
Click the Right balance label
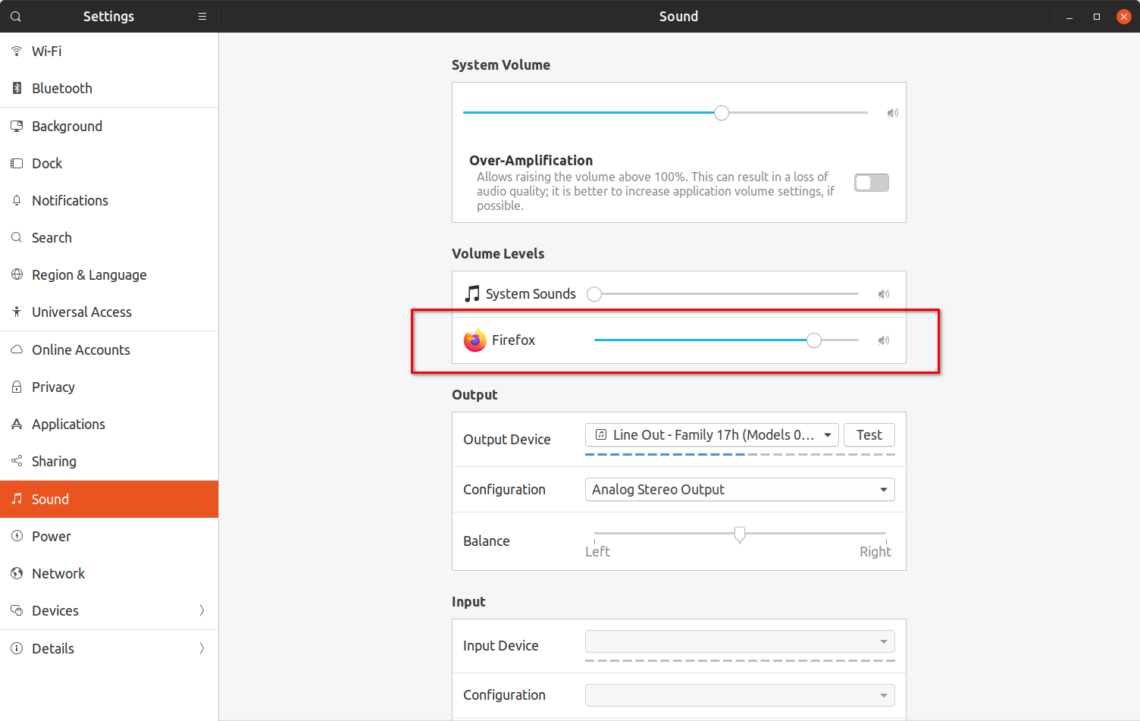click(875, 552)
